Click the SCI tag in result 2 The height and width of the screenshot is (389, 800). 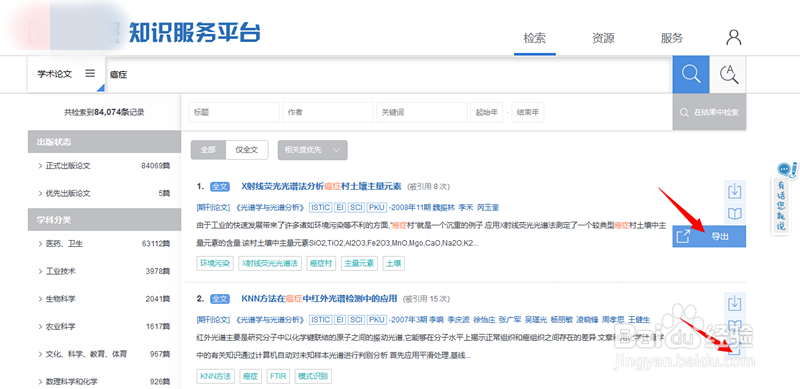click(x=356, y=320)
